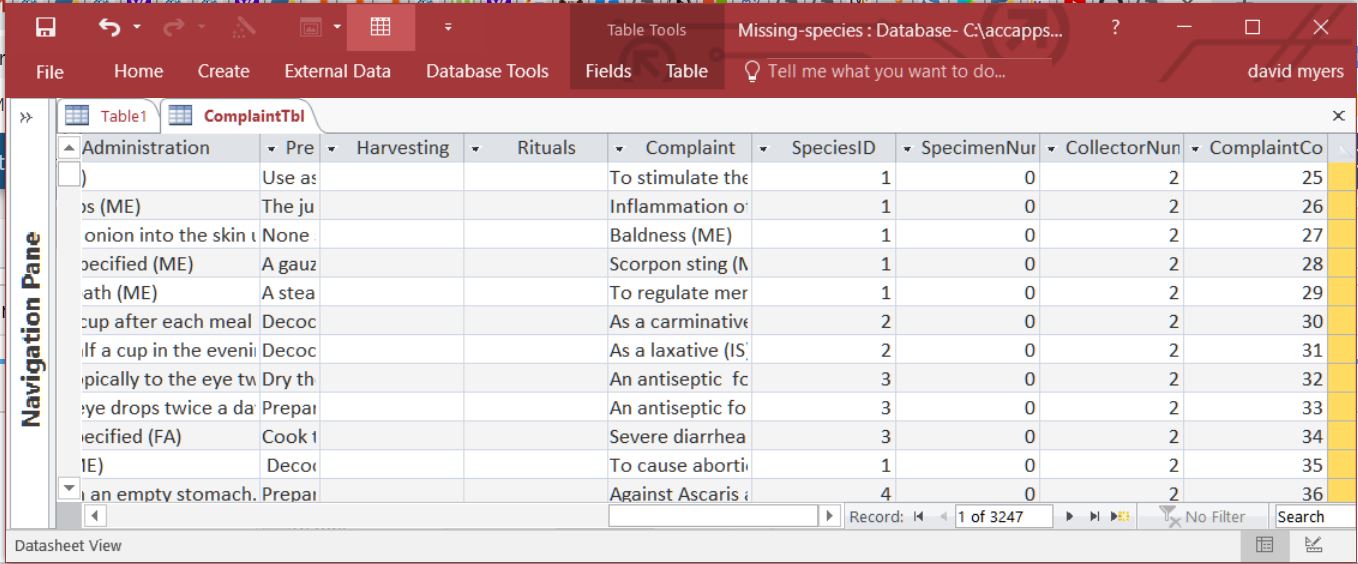Image resolution: width=1358 pixels, height=564 pixels.
Task: Go to the next record arrow
Action: tap(1070, 517)
